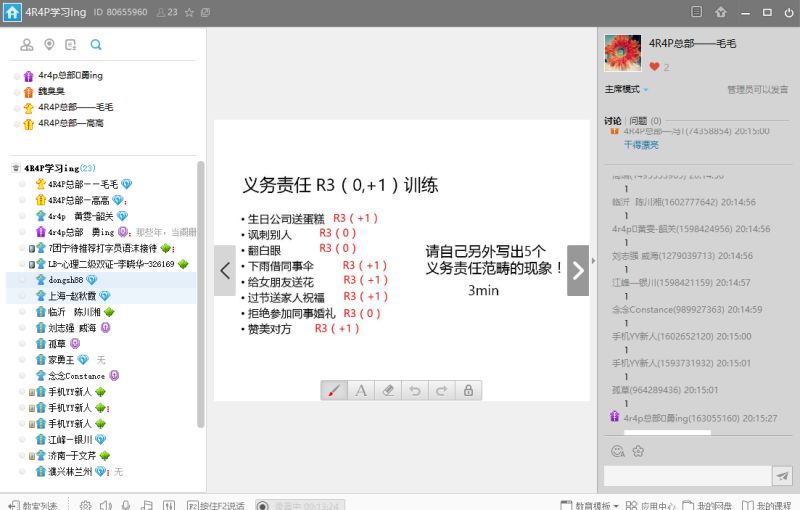Toggle the whiteboard lock icon

468,390
